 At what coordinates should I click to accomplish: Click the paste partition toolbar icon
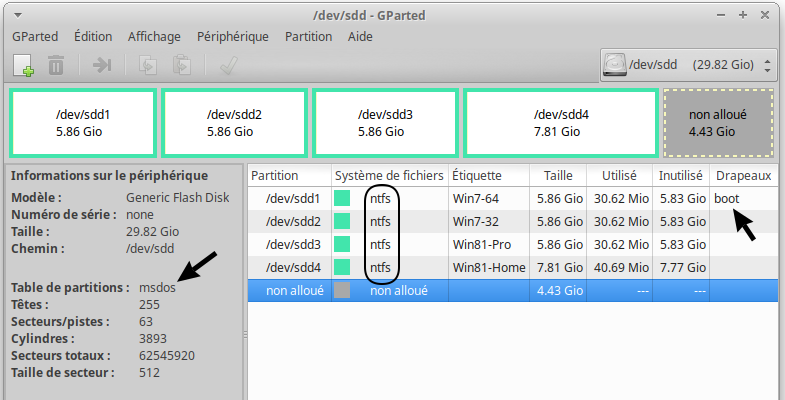(181, 66)
